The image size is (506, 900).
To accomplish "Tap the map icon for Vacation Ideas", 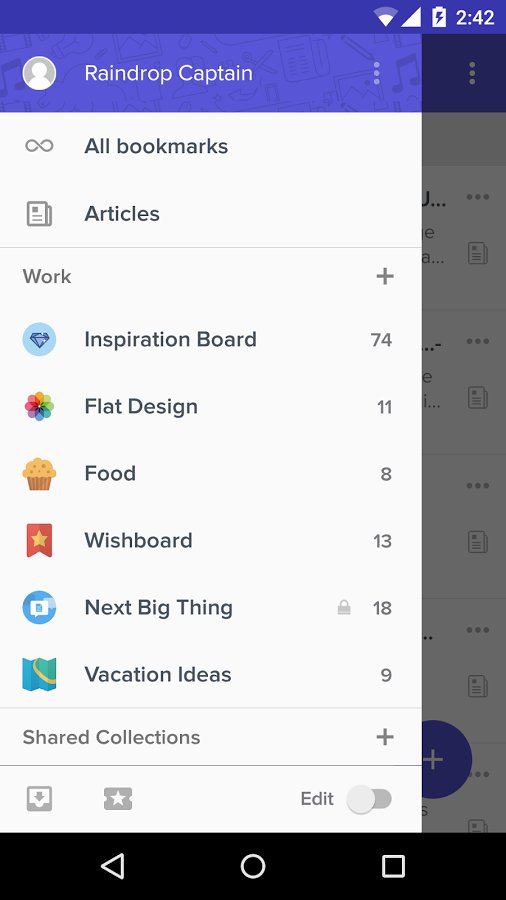I will (x=39, y=674).
